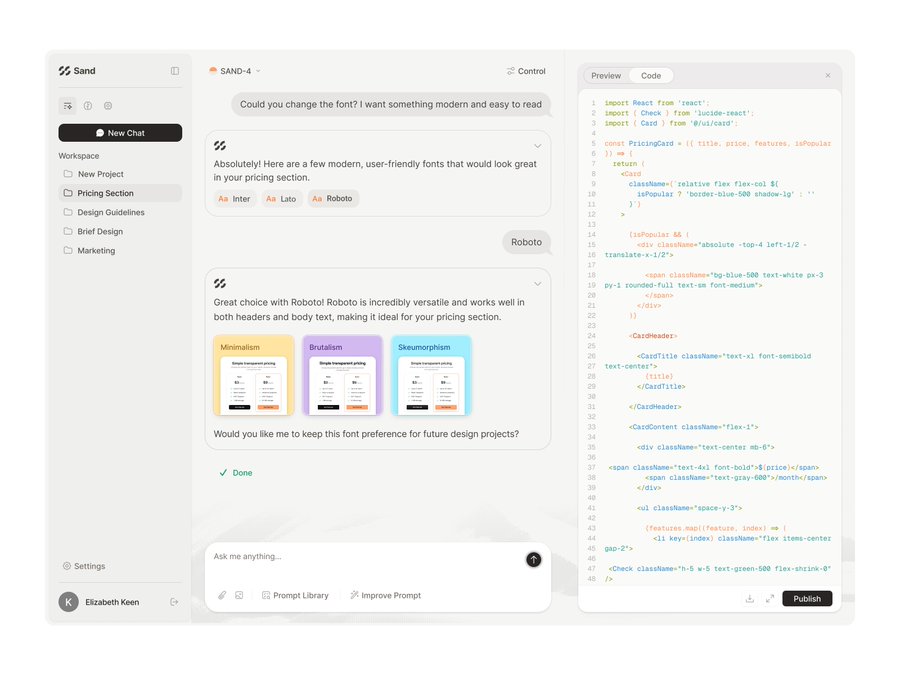This screenshot has width=900, height=675.
Task: Click the 'Could you change the font' message
Action: click(x=391, y=104)
